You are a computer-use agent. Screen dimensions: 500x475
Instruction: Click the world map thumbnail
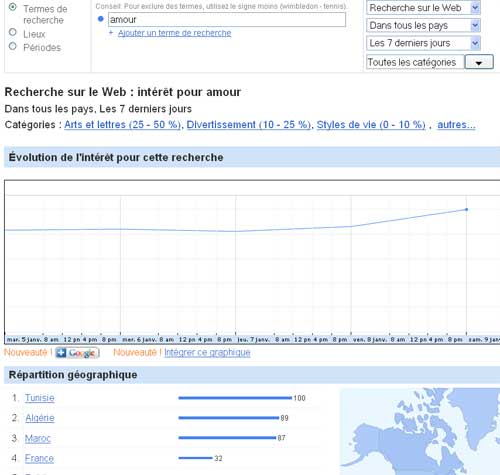pyautogui.click(x=420, y=431)
